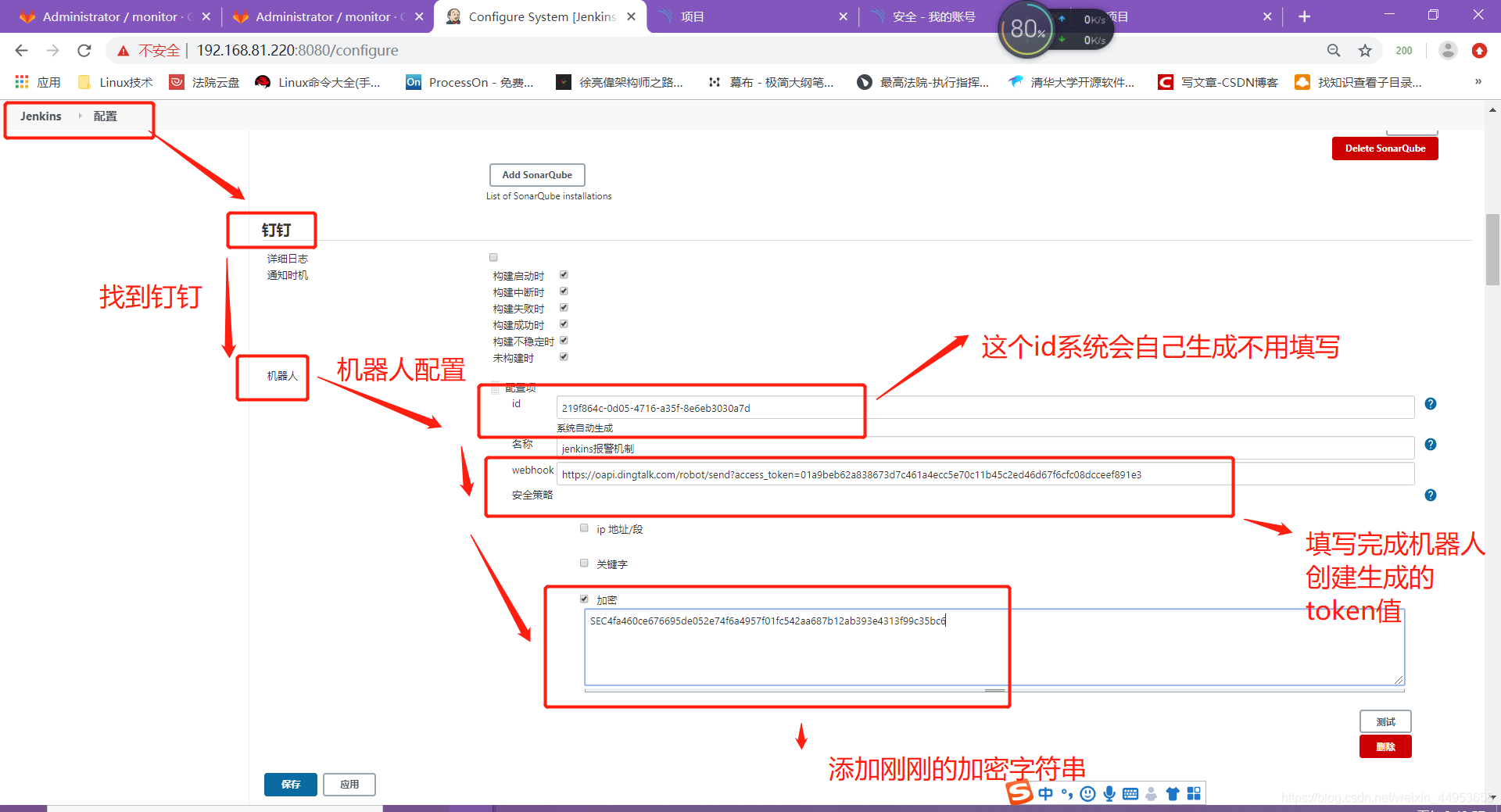1501x812 pixels.
Task: Click the Add SonarQube button
Action: coord(537,175)
